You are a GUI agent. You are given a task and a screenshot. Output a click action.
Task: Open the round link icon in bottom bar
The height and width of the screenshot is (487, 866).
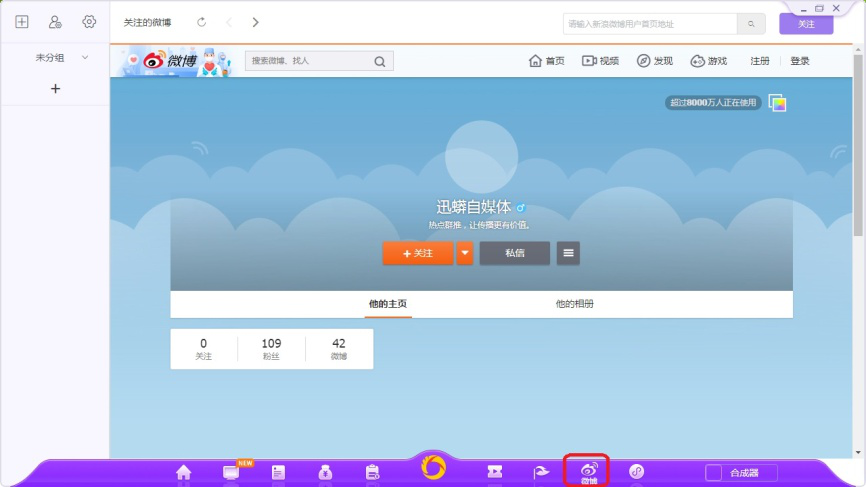[x=636, y=472]
